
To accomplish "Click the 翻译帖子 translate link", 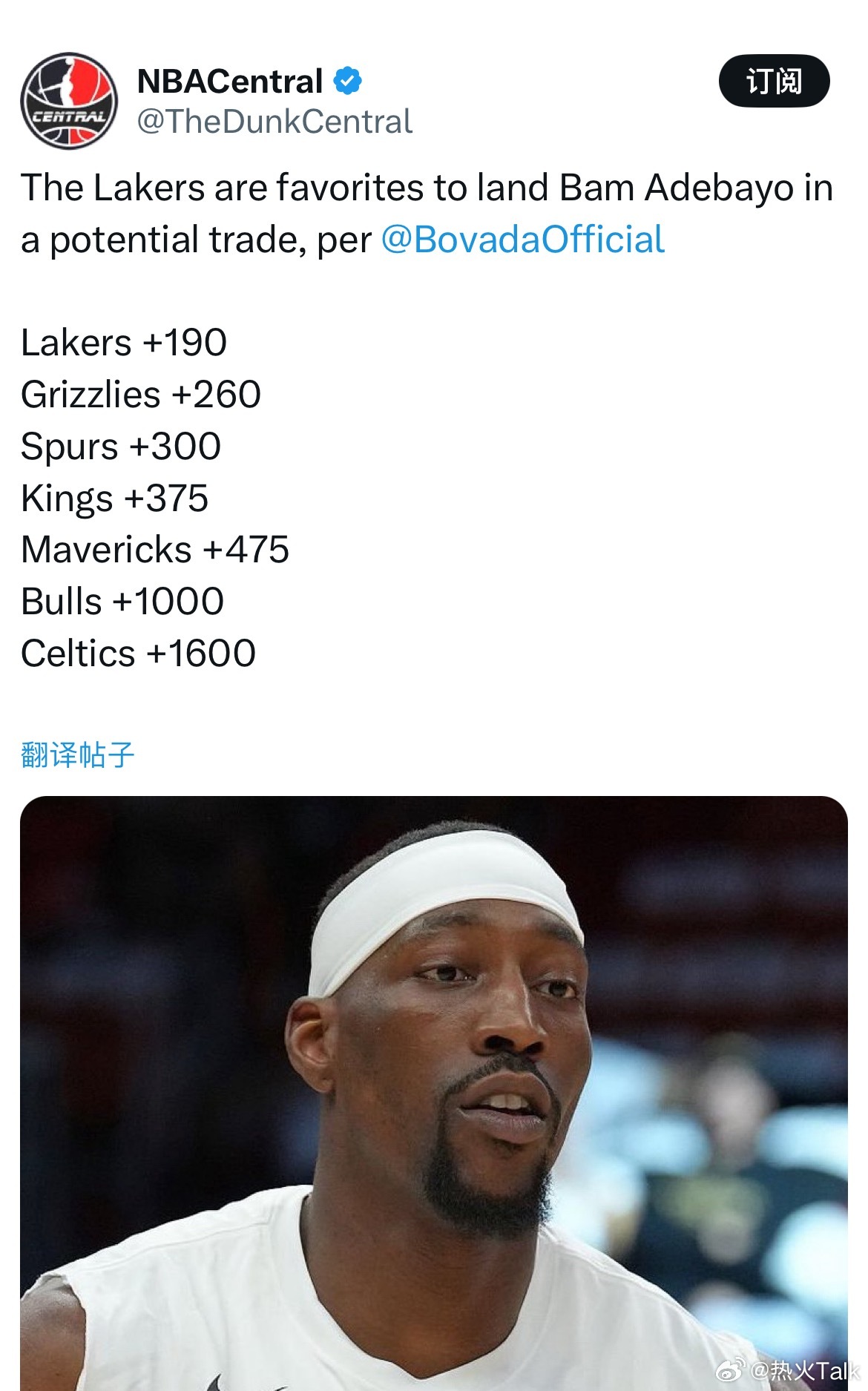I will [77, 754].
